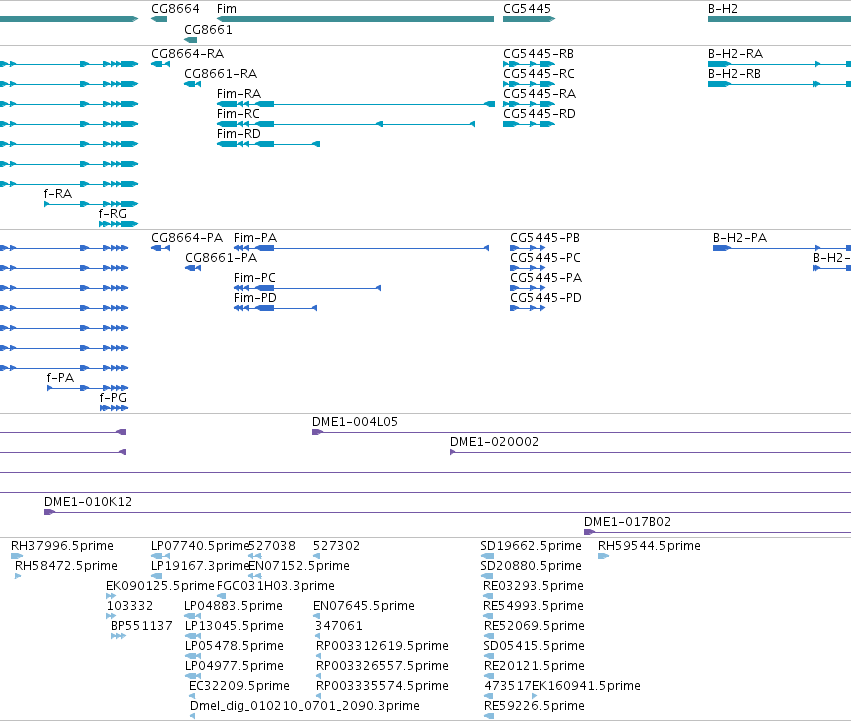Select the SD05415.5prime EST label

(x=534, y=646)
